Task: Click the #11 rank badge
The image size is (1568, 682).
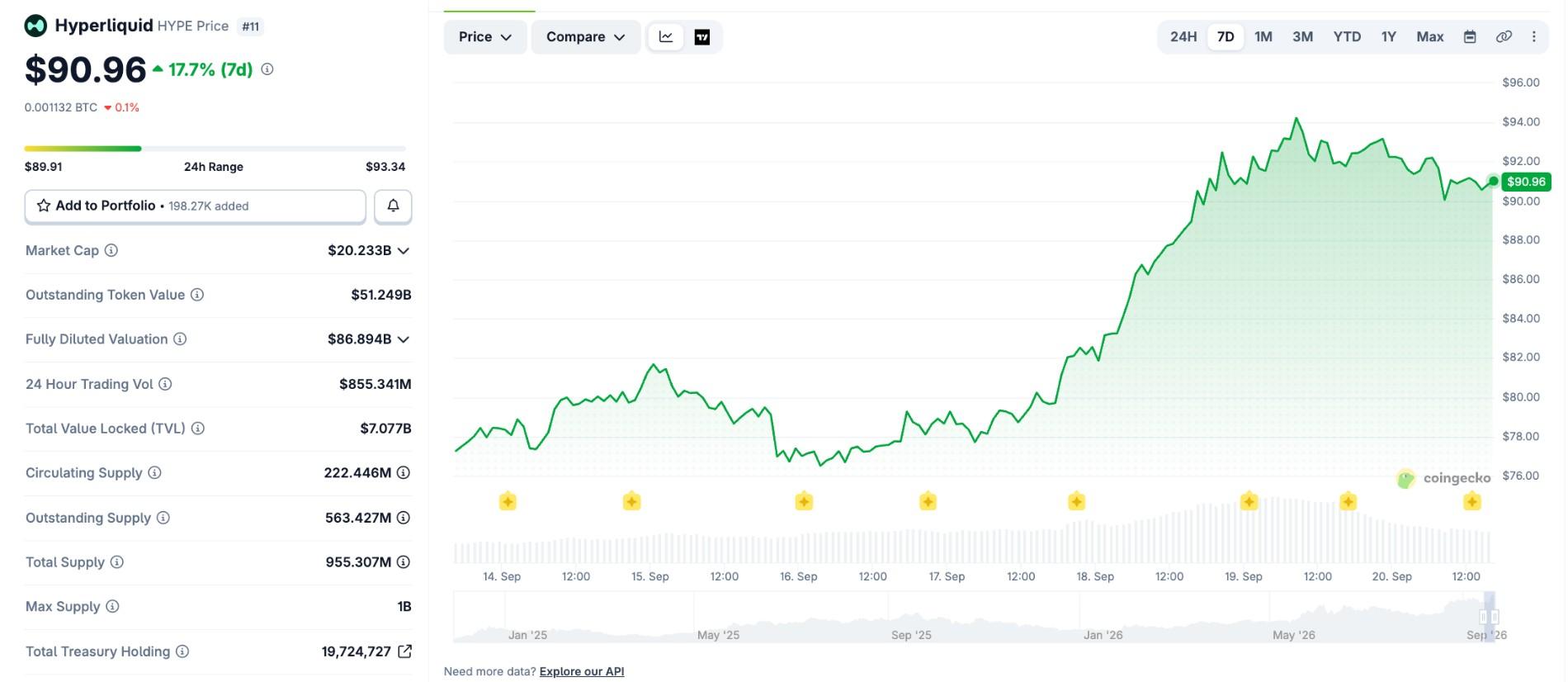Action: coord(251,26)
